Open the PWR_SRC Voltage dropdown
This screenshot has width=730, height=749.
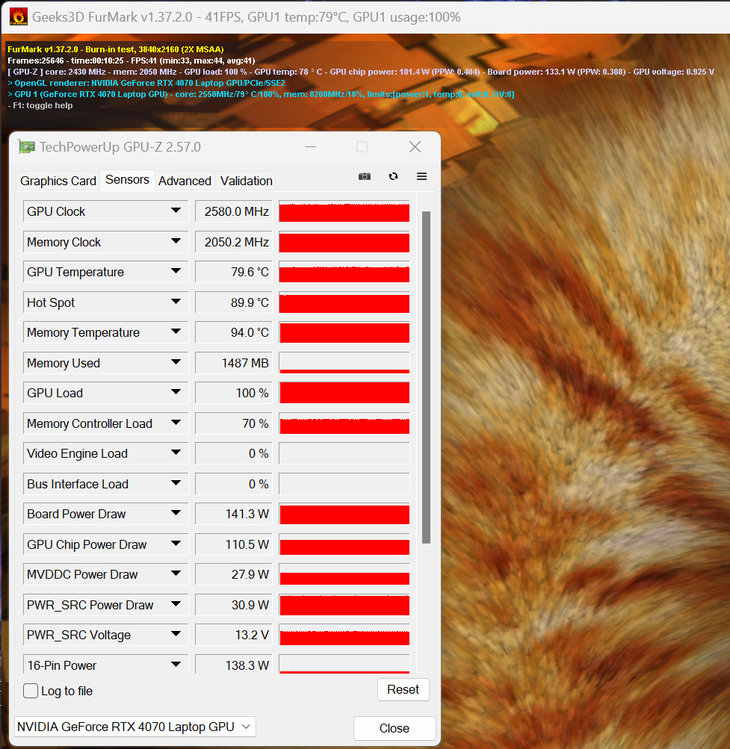(x=176, y=634)
